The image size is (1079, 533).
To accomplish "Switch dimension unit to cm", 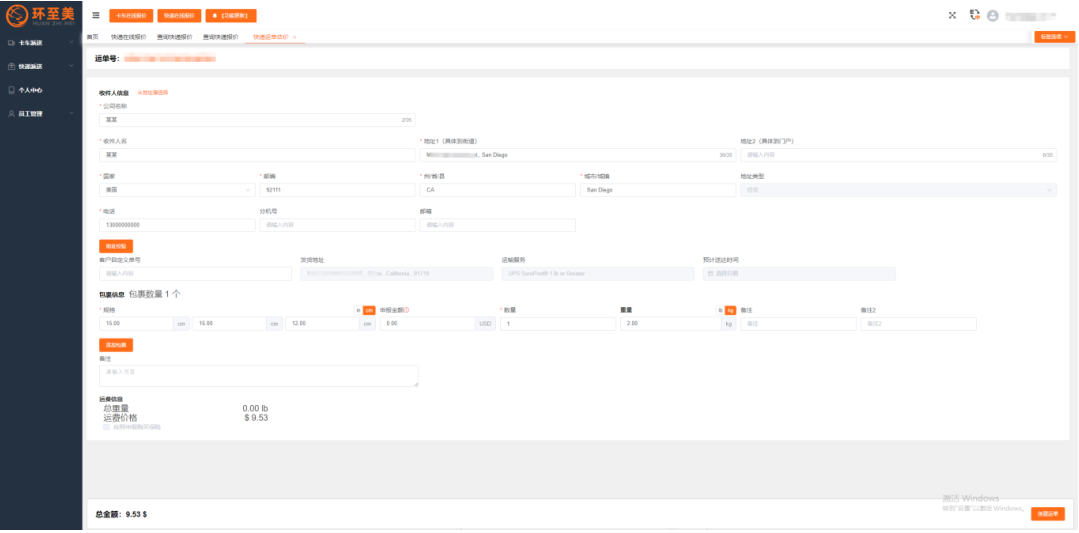I will (368, 310).
